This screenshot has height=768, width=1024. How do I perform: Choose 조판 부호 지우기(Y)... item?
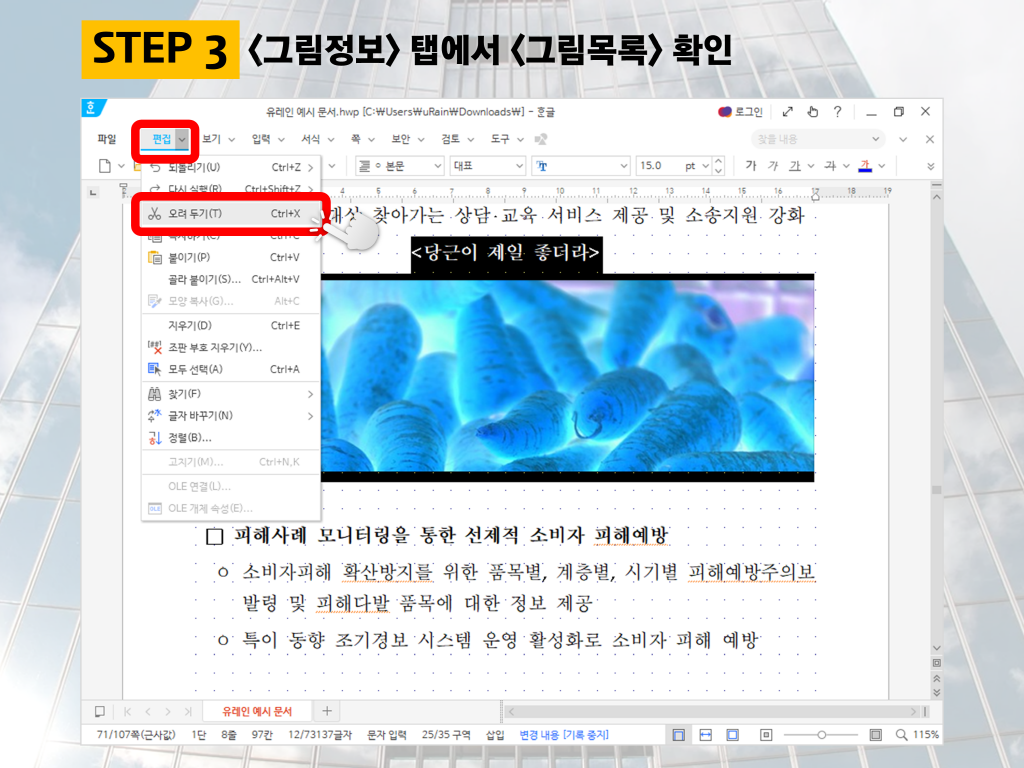pyautogui.click(x=231, y=347)
